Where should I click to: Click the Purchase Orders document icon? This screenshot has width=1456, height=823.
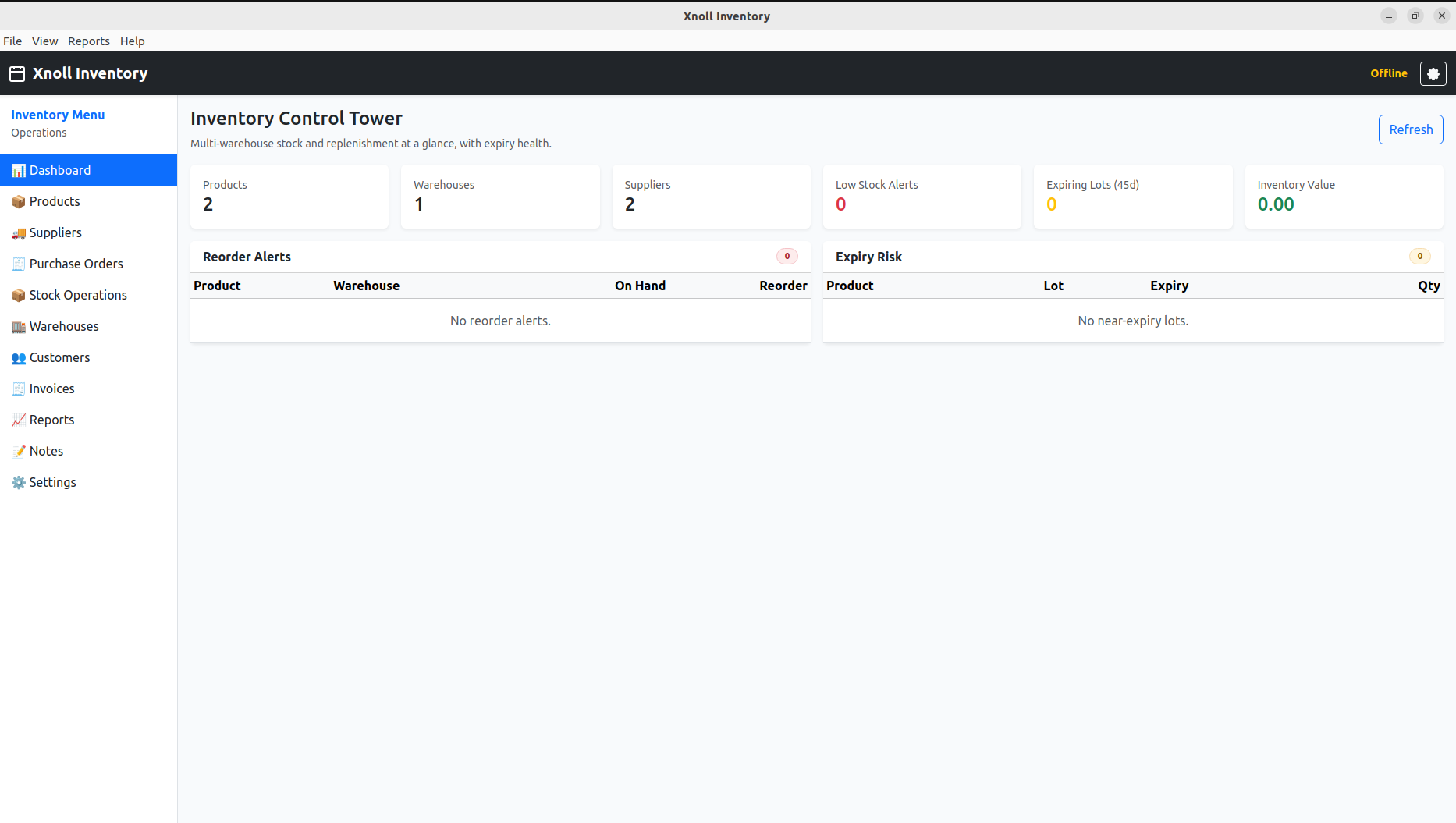pos(18,264)
